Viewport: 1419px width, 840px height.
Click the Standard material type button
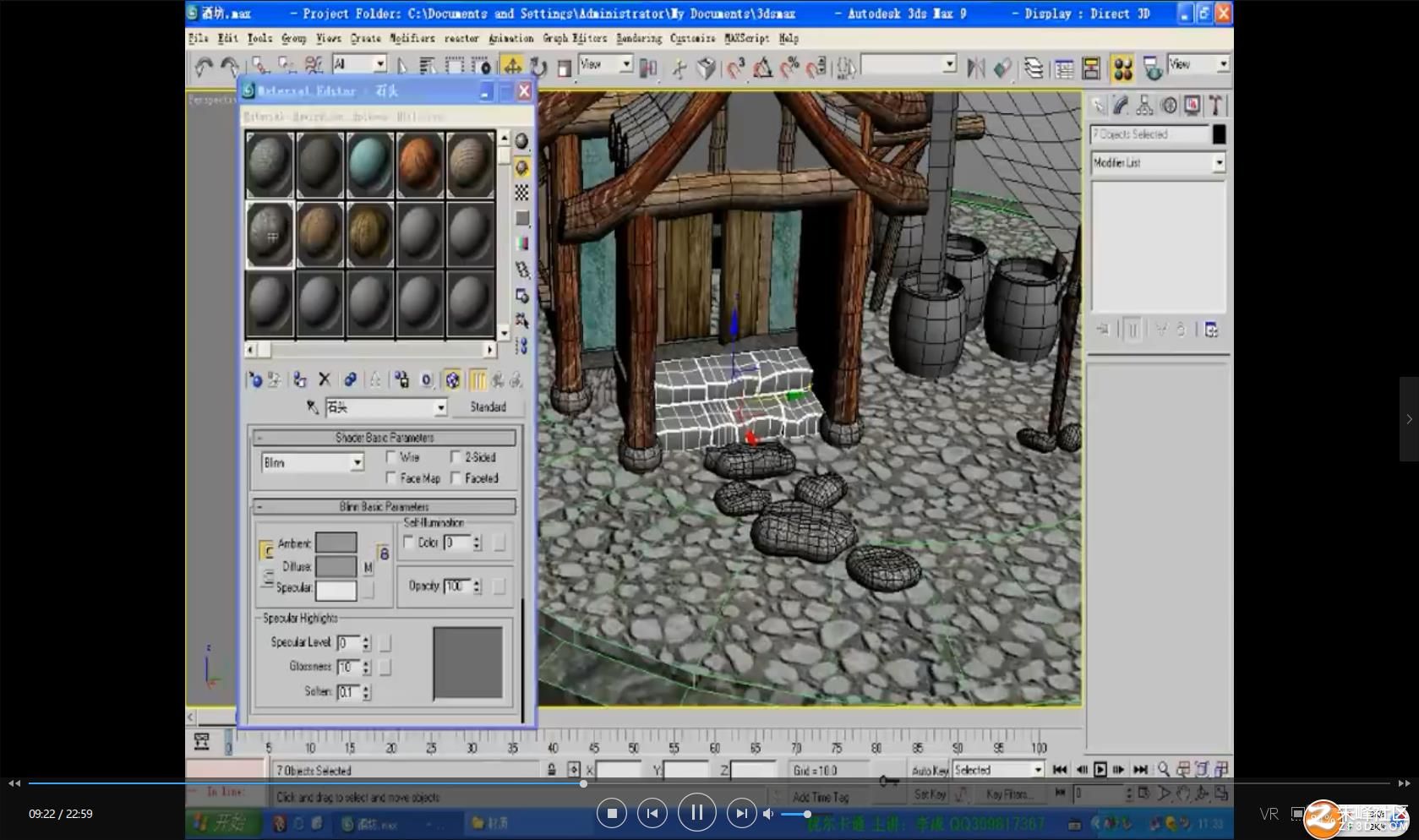click(488, 407)
